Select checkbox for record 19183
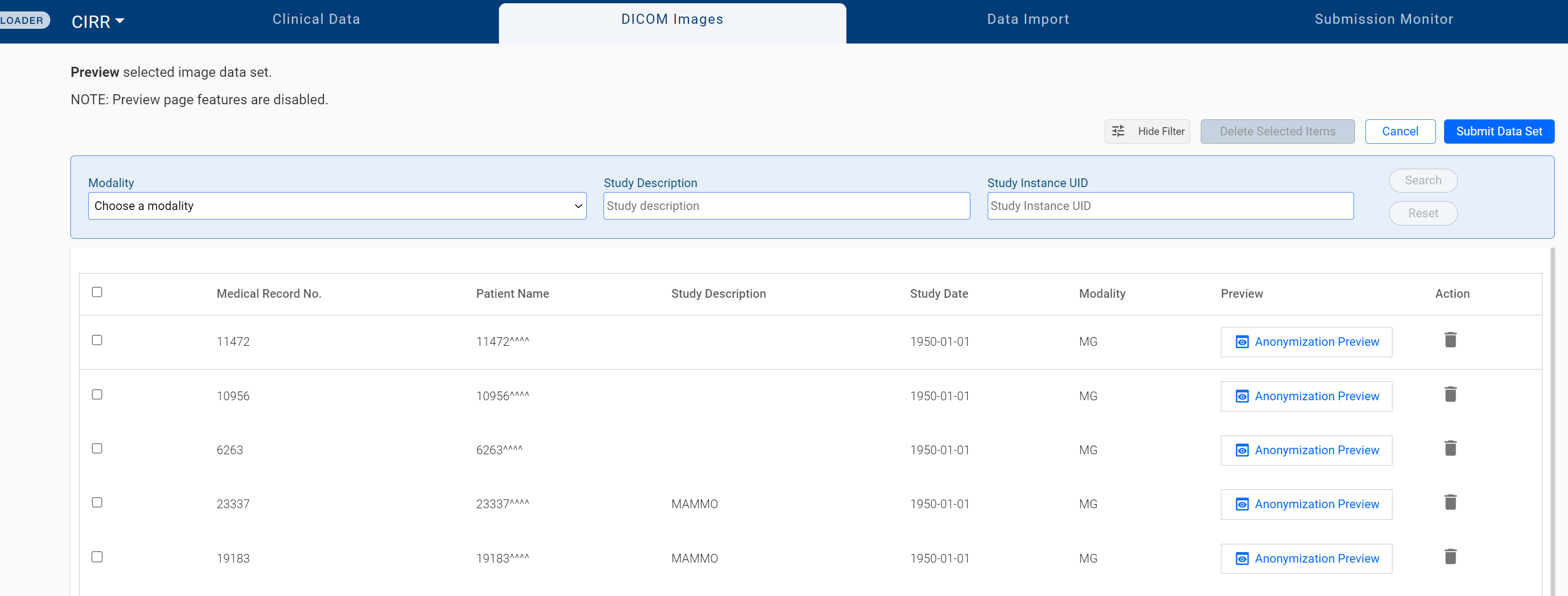 click(x=97, y=557)
